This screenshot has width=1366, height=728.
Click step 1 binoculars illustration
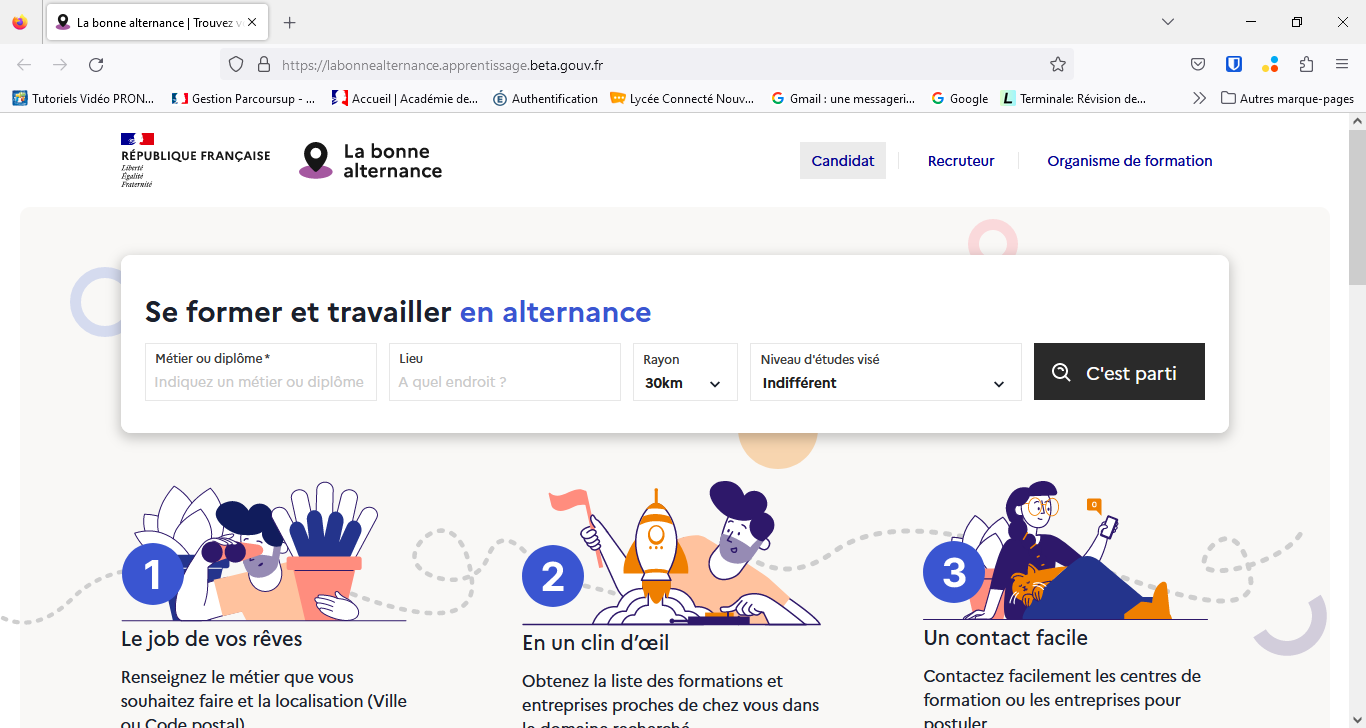264,552
